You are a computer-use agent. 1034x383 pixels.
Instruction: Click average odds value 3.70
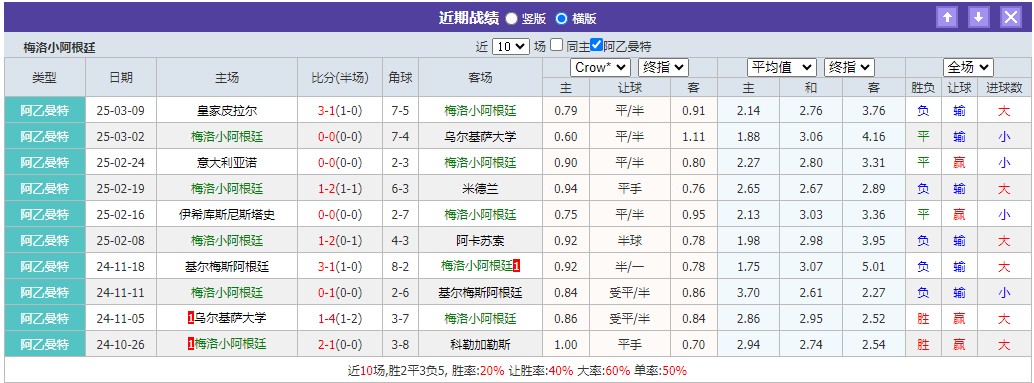point(748,292)
